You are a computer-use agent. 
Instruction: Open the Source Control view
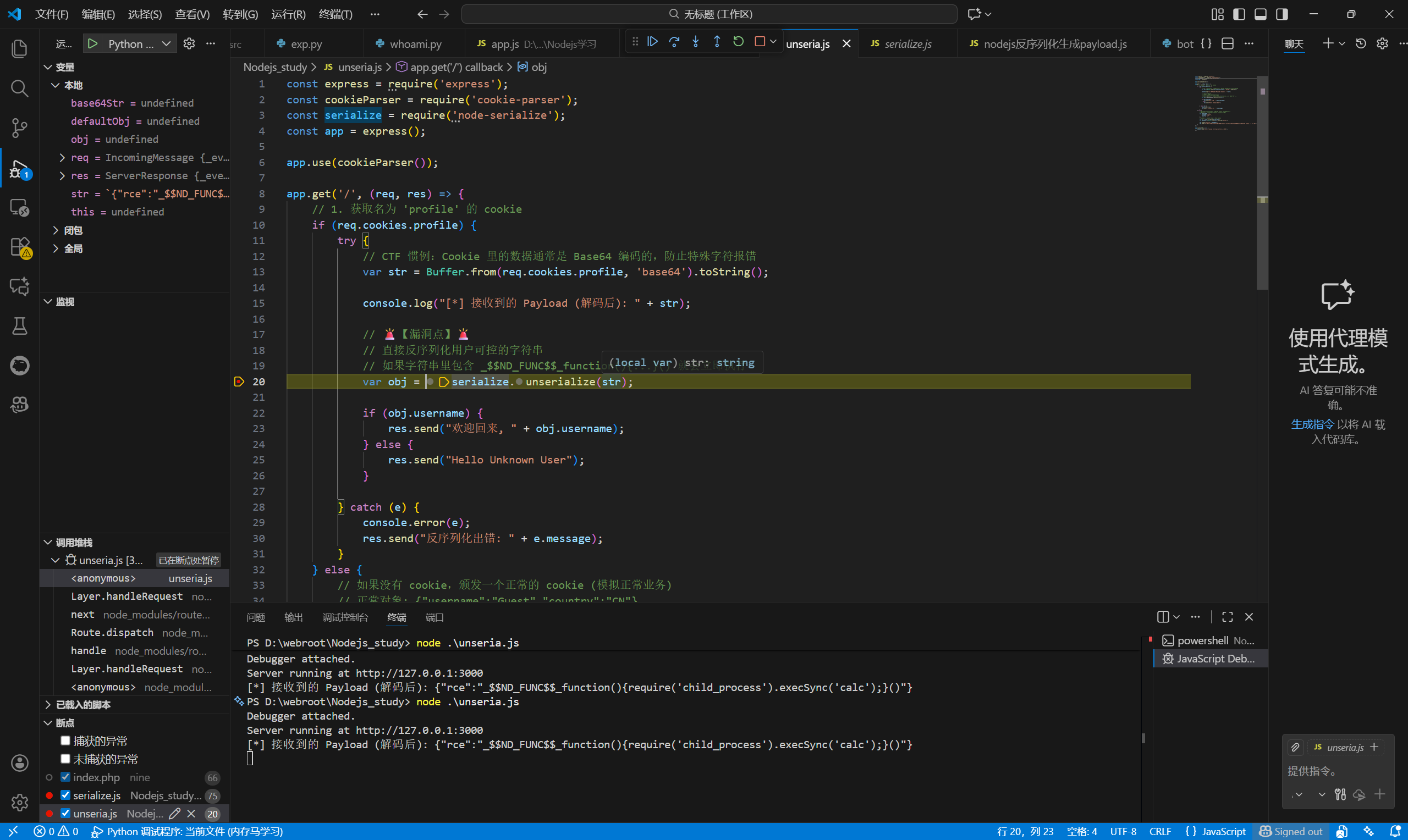tap(19, 128)
